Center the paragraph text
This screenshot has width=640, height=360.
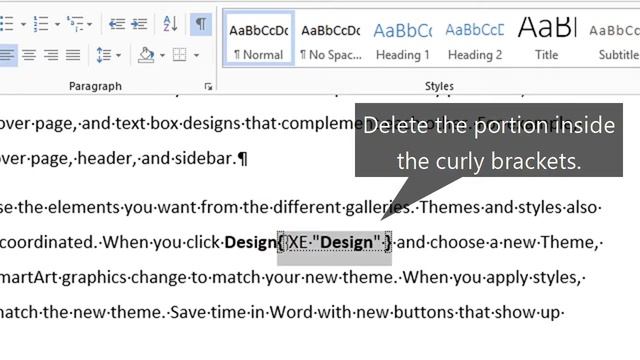click(29, 55)
